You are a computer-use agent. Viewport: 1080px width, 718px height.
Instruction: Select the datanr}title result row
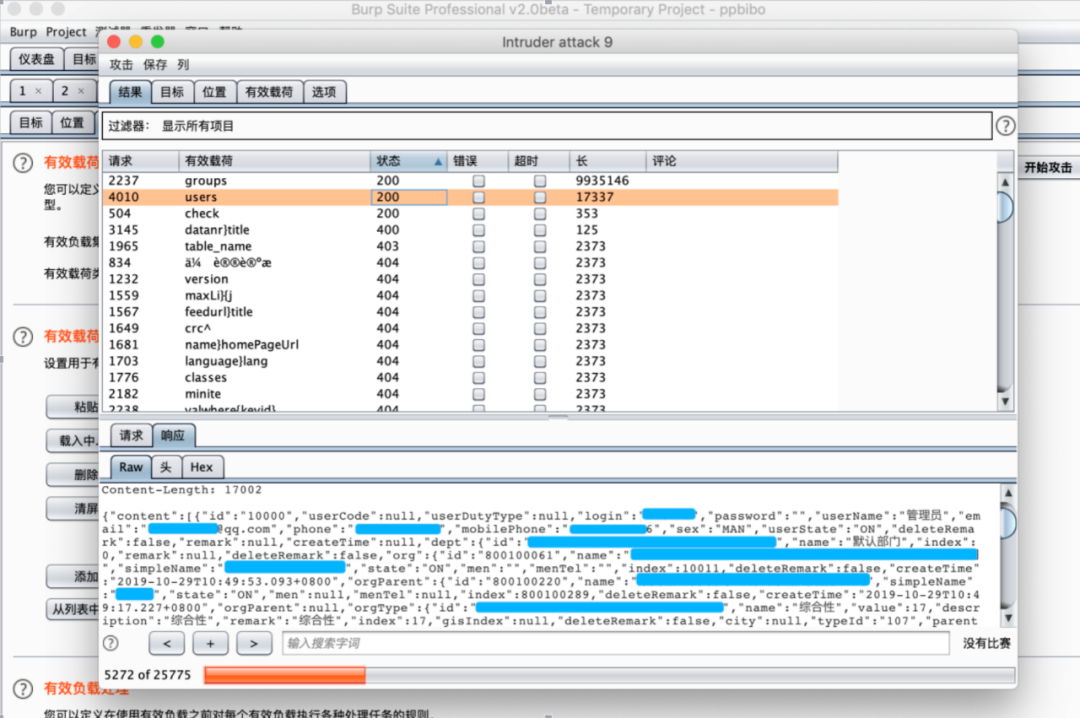[470, 230]
